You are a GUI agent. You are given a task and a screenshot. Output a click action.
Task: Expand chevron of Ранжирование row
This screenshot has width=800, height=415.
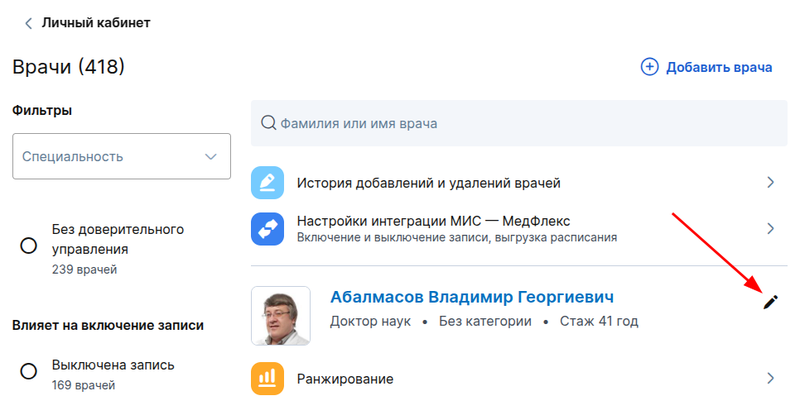click(x=770, y=378)
